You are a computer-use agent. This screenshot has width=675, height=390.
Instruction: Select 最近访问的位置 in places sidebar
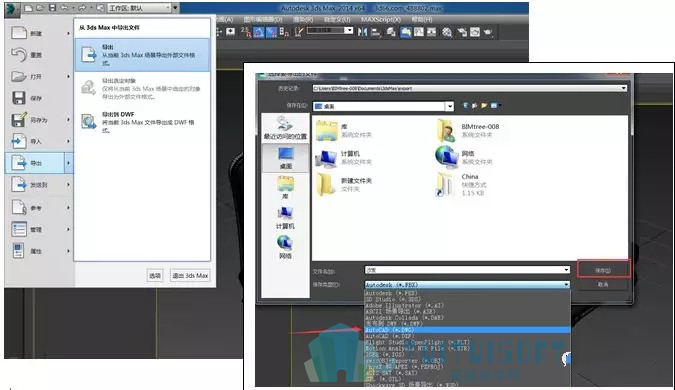285,128
